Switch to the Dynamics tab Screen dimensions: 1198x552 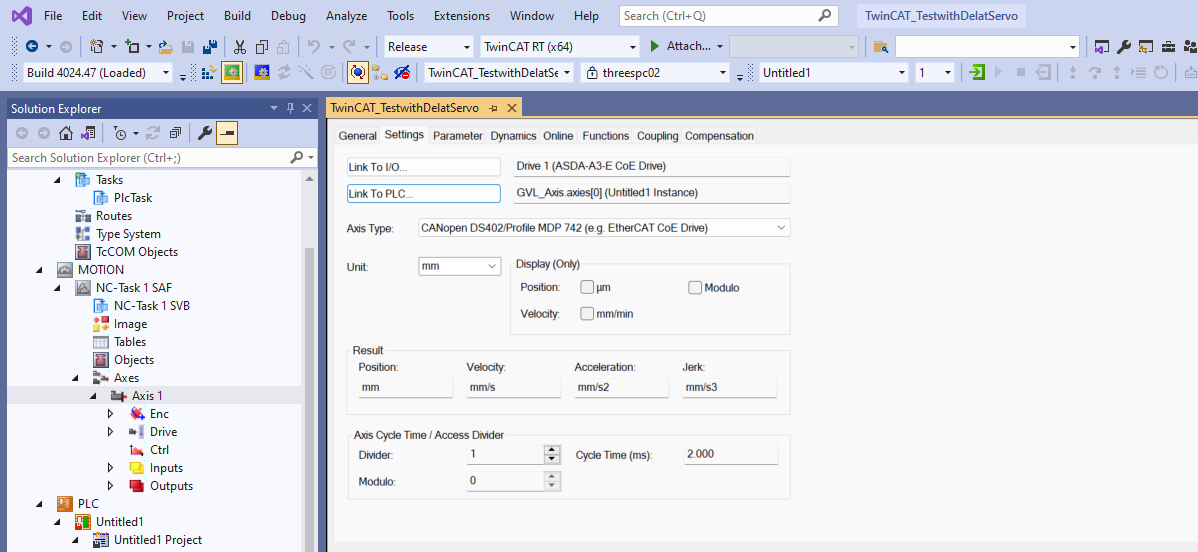(513, 136)
